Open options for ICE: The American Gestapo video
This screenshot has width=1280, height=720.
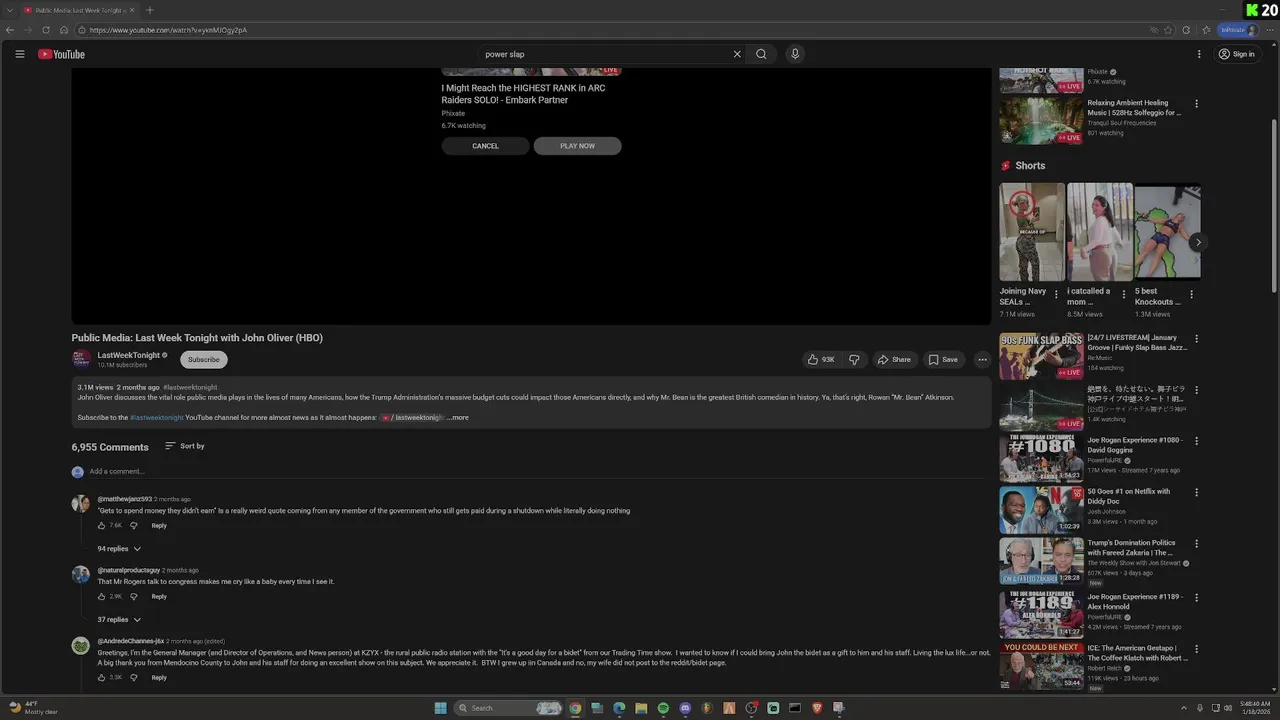1196,649
